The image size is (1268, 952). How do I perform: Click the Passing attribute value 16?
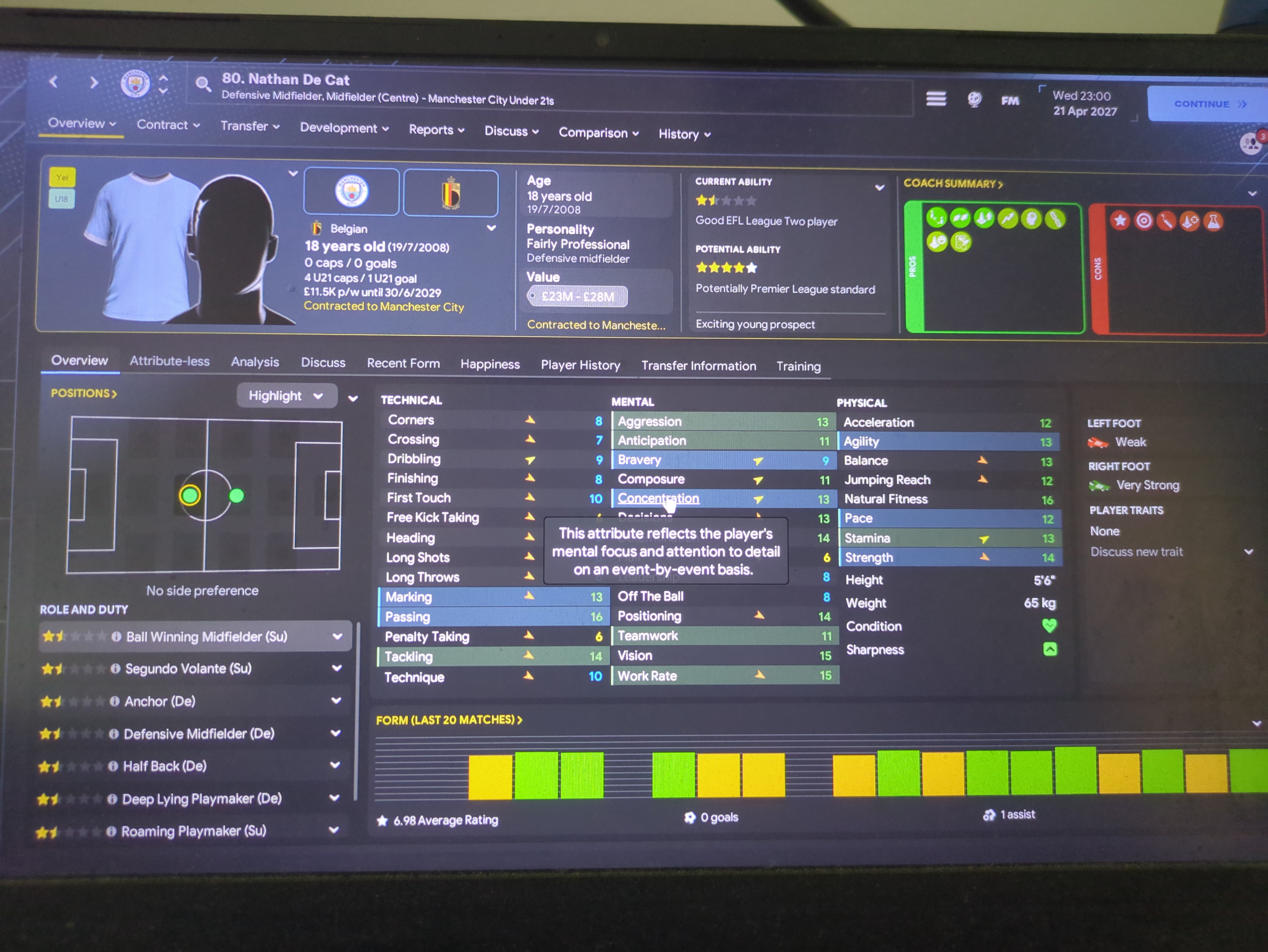(596, 617)
